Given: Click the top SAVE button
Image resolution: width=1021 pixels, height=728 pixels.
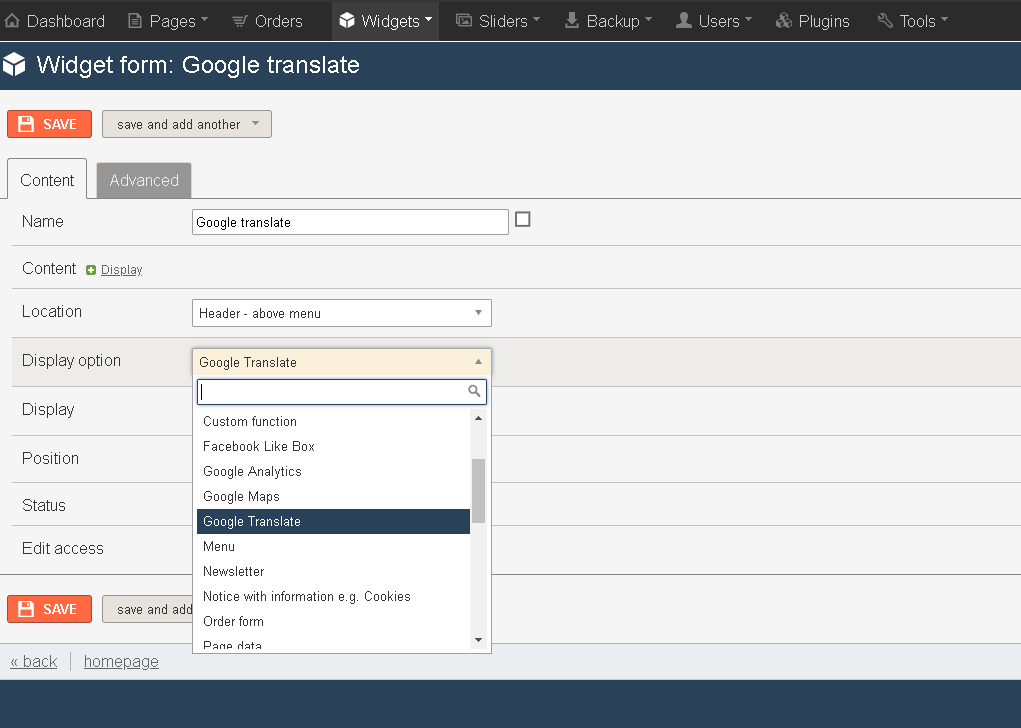Looking at the screenshot, I should point(49,124).
